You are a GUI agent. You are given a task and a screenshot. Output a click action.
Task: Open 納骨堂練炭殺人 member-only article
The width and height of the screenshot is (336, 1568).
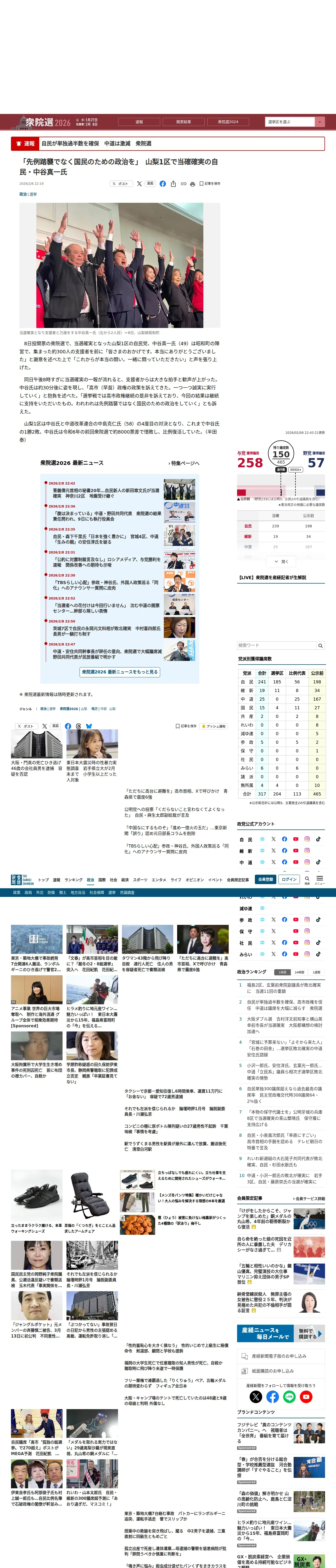[x=264, y=1302]
